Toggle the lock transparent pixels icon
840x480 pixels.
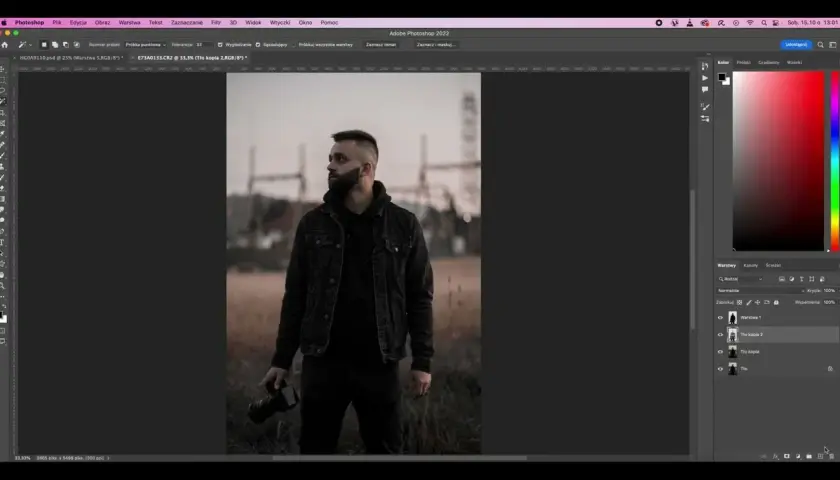739,303
